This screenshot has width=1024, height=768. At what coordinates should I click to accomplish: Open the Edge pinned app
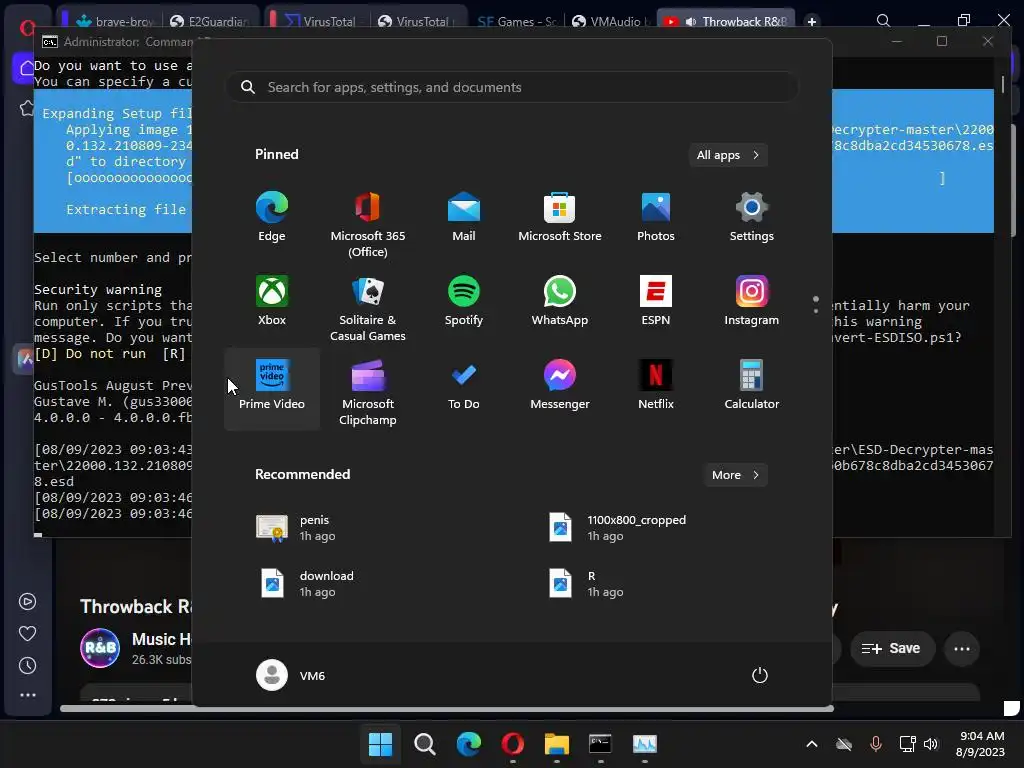tap(272, 217)
